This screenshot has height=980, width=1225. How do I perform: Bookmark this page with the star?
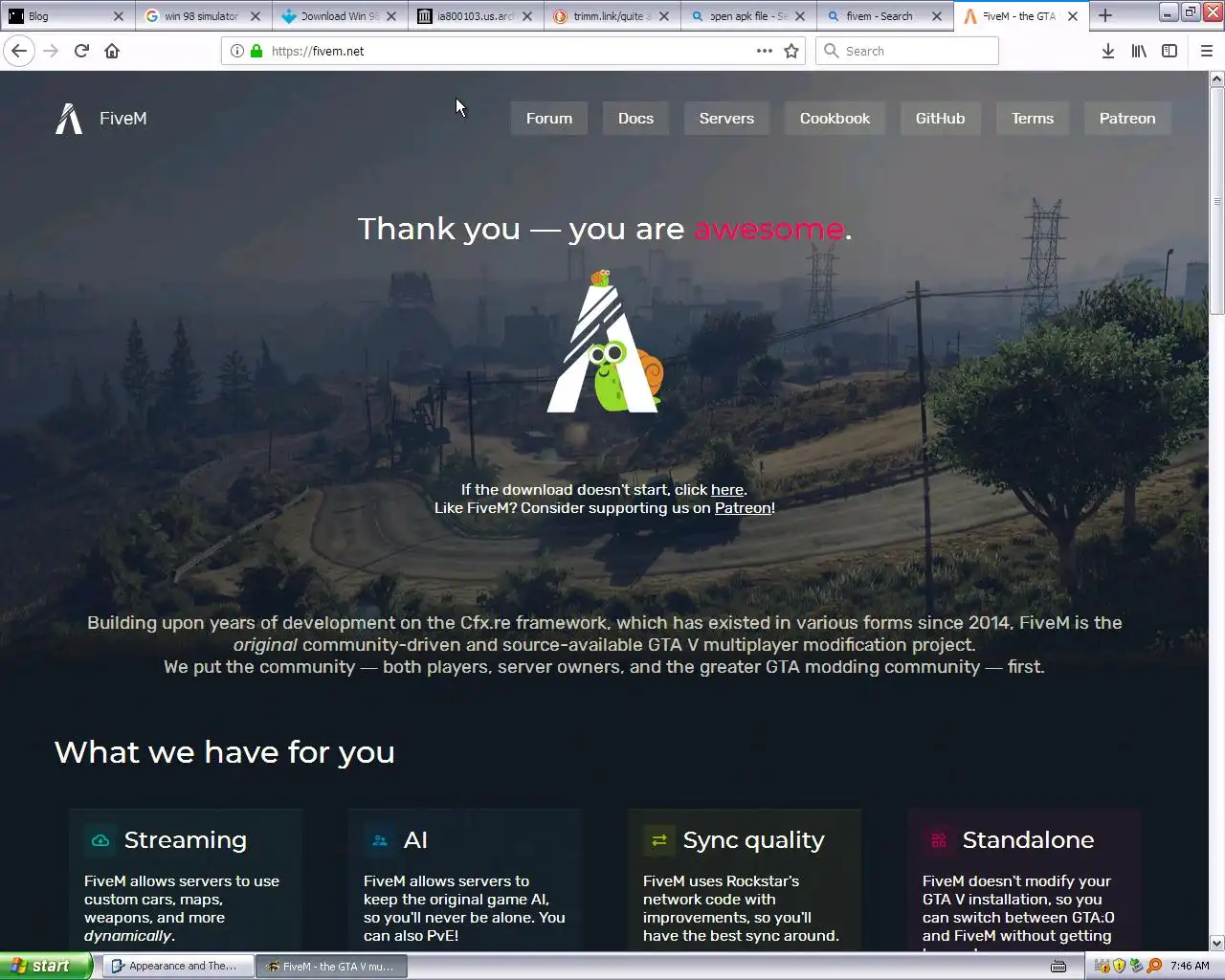pos(791,51)
